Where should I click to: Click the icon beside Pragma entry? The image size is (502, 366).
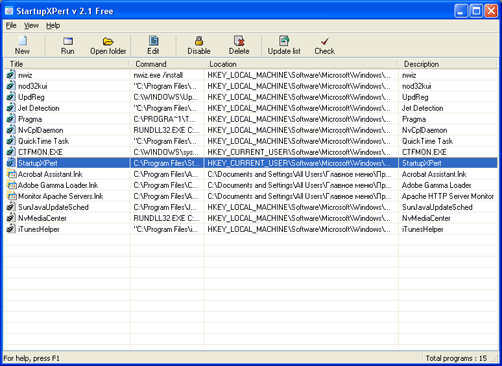click(11, 119)
